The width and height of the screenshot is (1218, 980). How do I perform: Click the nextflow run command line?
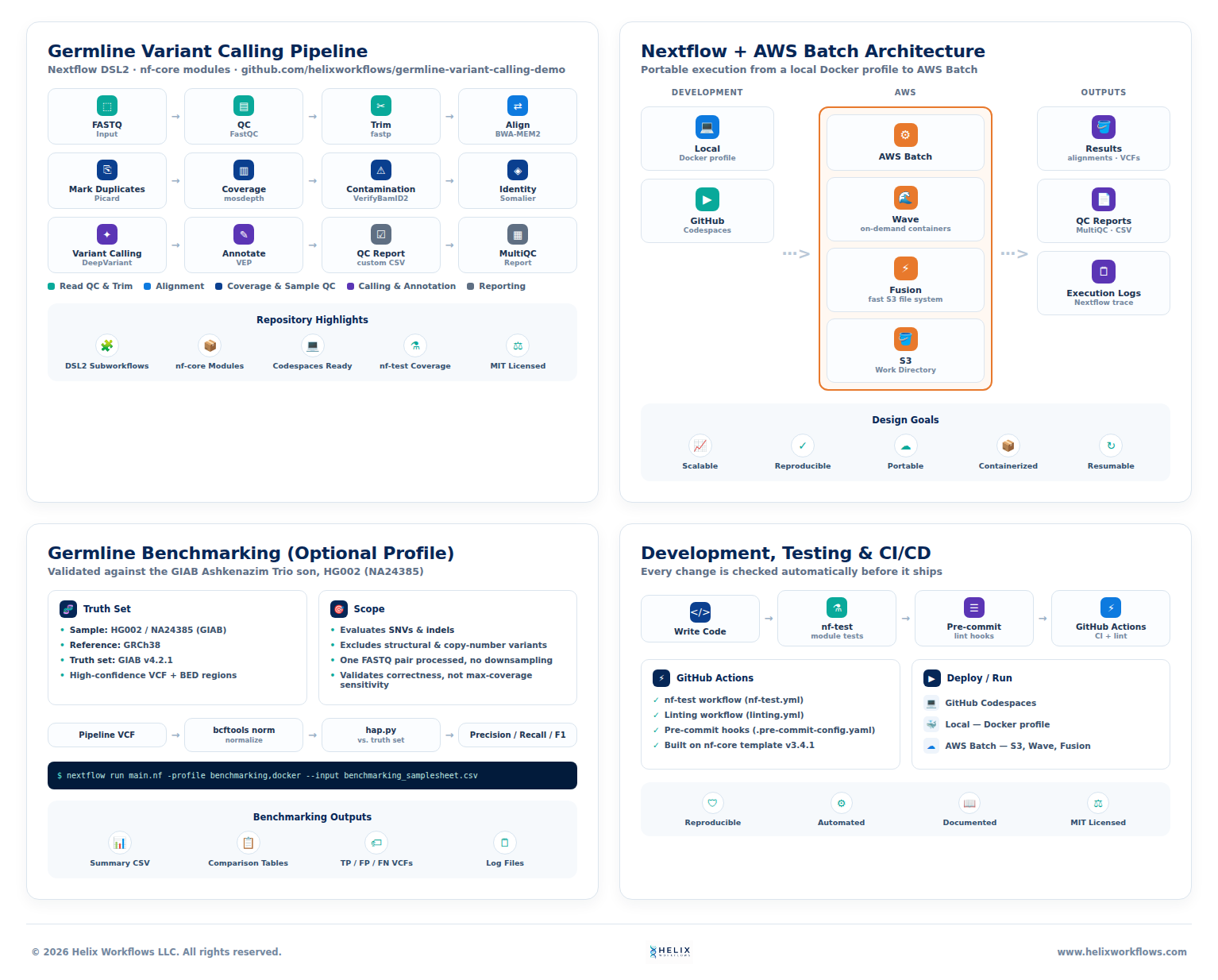coord(312,776)
